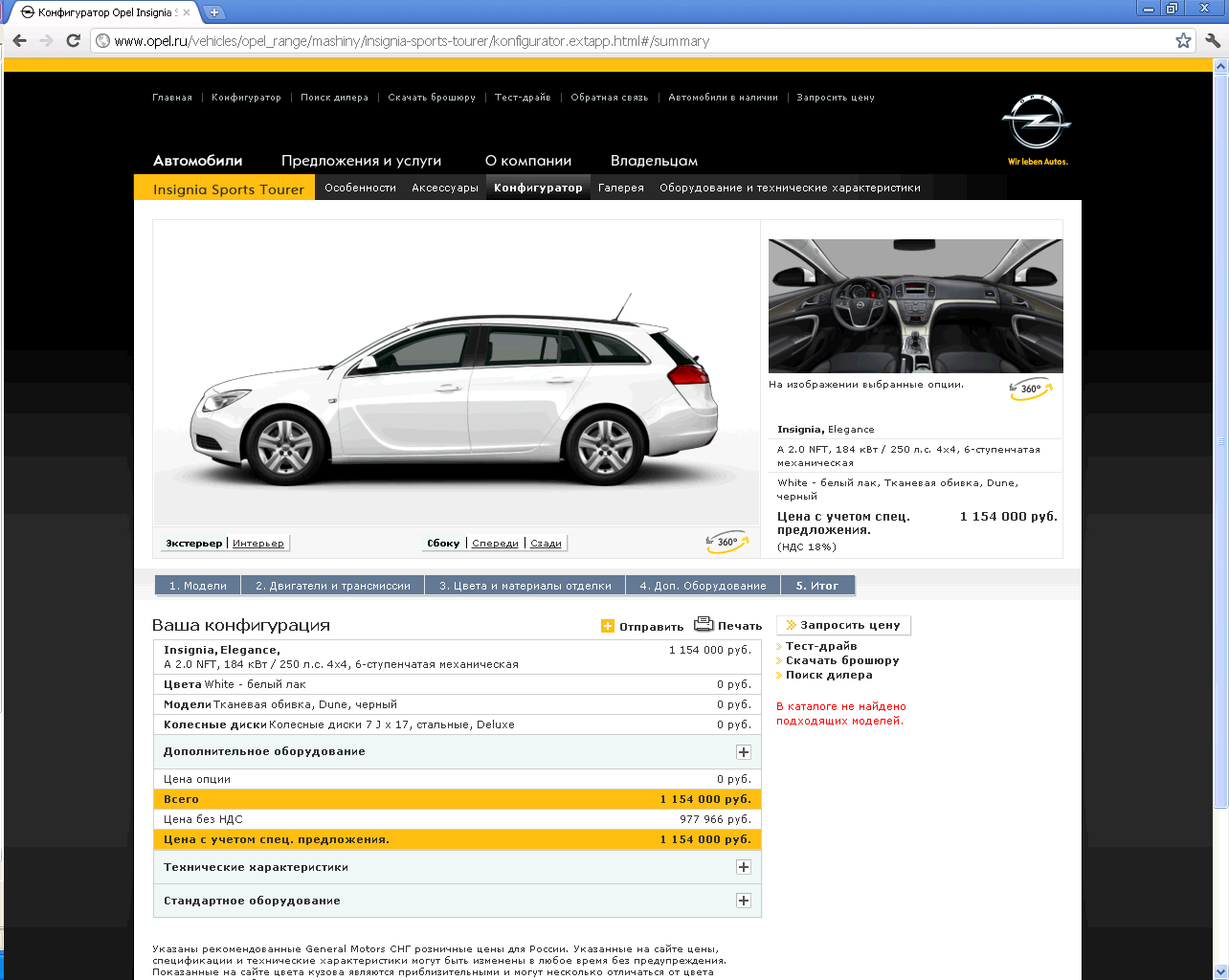Click the top Запросить цену link
This screenshot has width=1229, height=980.
click(x=836, y=98)
